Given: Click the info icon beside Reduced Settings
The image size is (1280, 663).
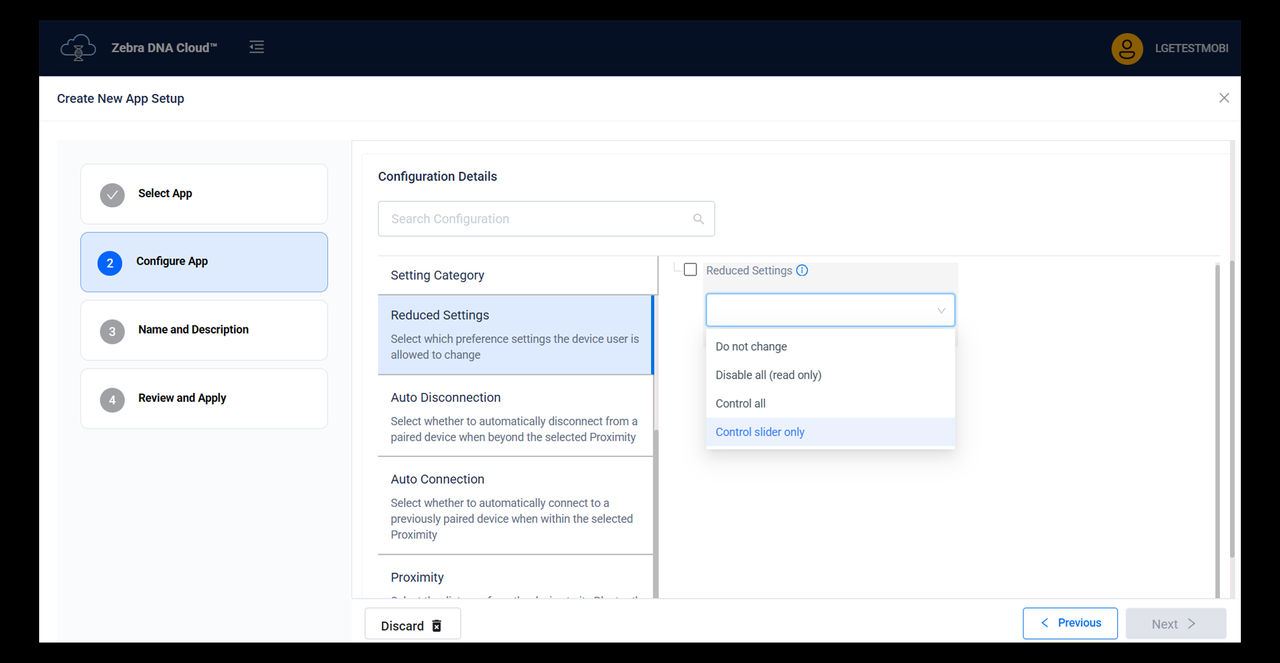Looking at the screenshot, I should 802,270.
